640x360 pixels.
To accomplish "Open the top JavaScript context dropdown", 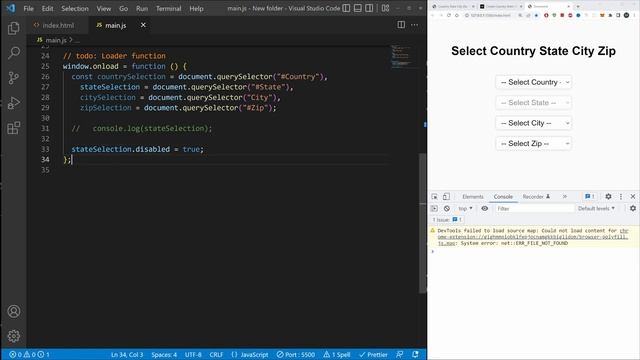I will (465, 208).
